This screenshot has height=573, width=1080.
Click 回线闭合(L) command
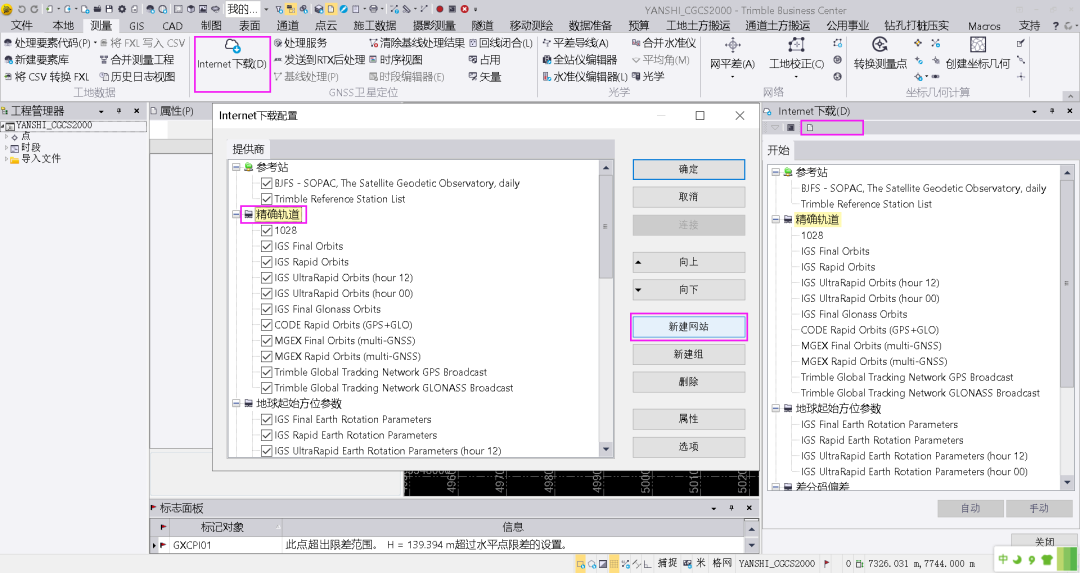click(501, 43)
